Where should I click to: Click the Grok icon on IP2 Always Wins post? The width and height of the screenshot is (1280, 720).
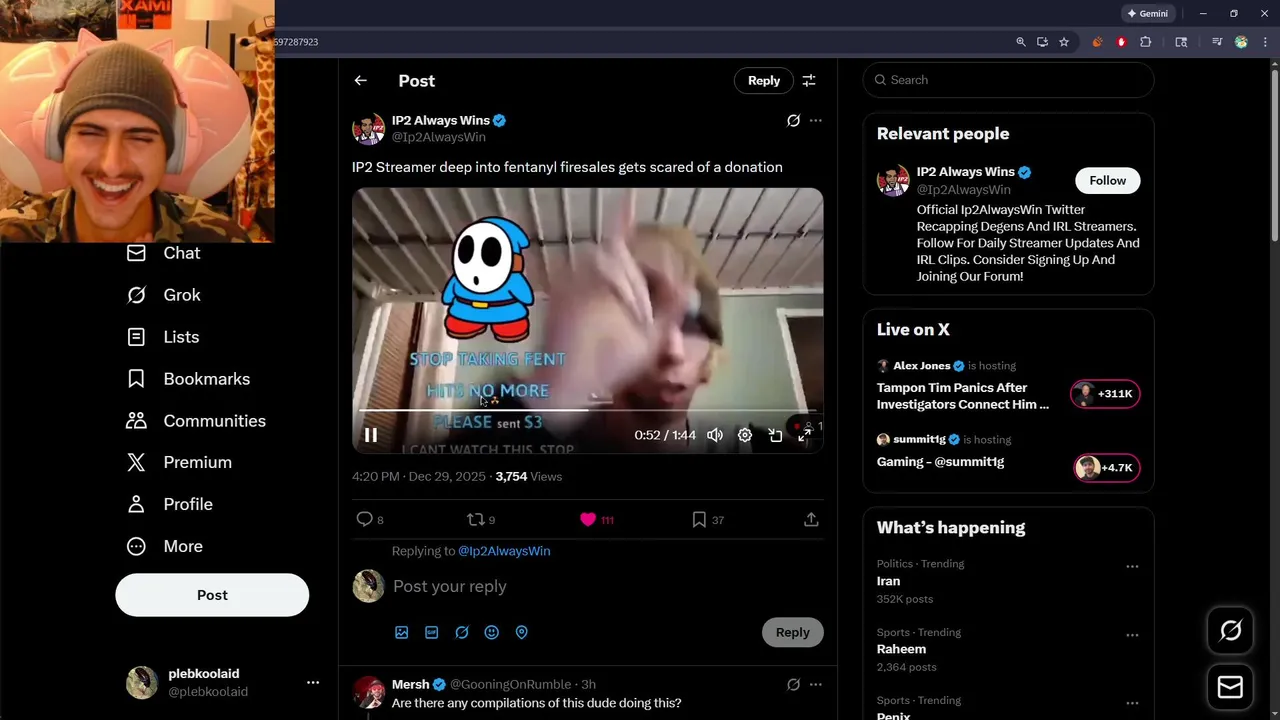coord(793,120)
